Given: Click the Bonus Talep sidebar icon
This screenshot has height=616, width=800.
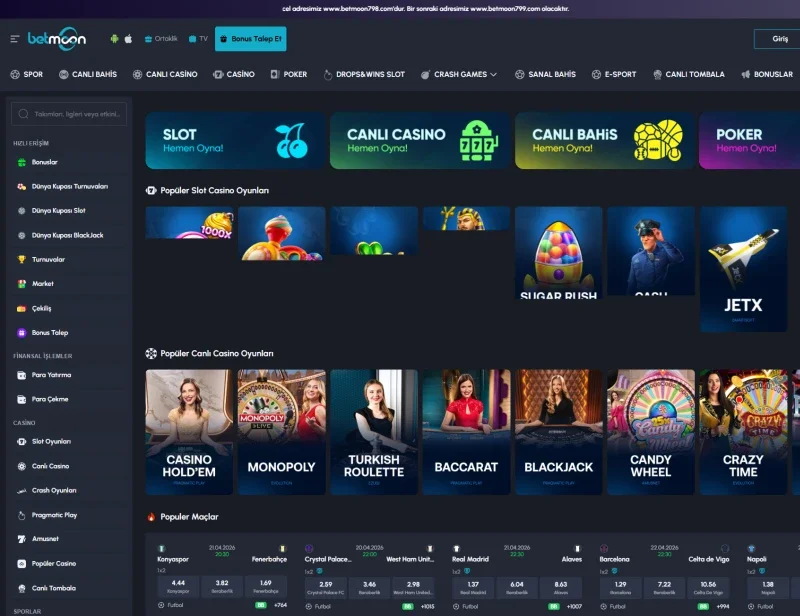Looking at the screenshot, I should [21, 333].
